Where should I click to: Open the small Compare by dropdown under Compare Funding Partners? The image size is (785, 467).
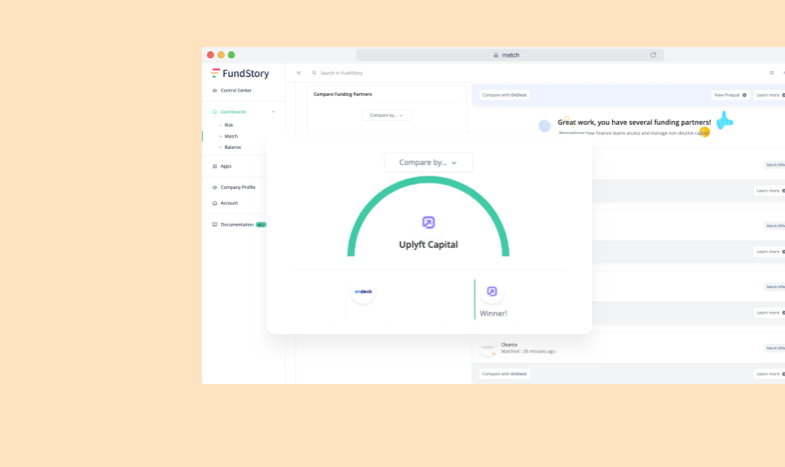pos(386,115)
